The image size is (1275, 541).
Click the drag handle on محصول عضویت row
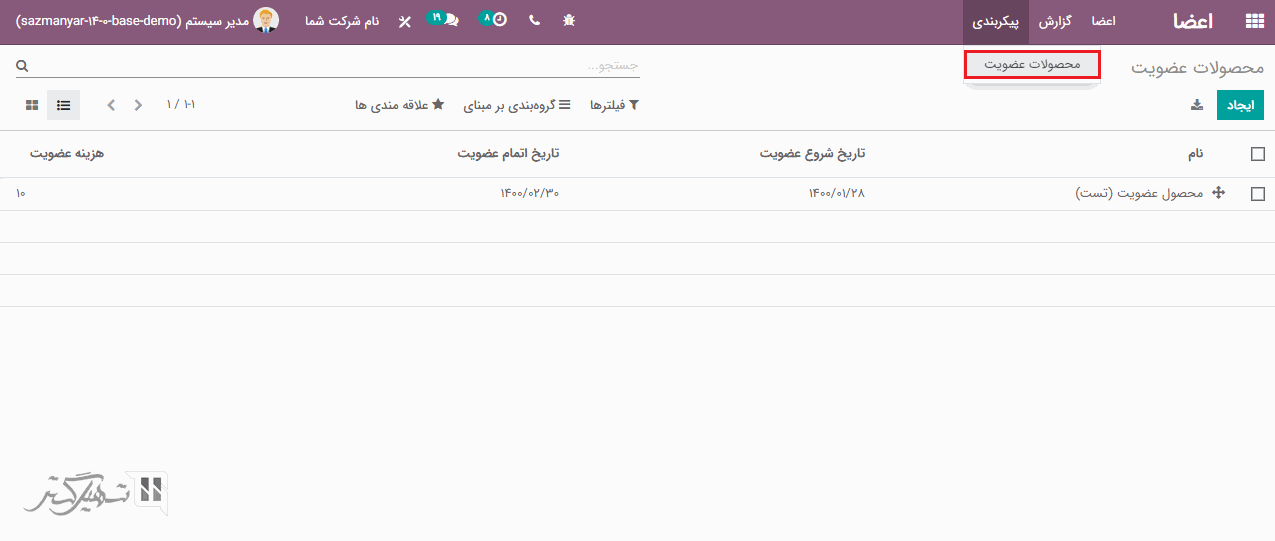[x=1218, y=194]
